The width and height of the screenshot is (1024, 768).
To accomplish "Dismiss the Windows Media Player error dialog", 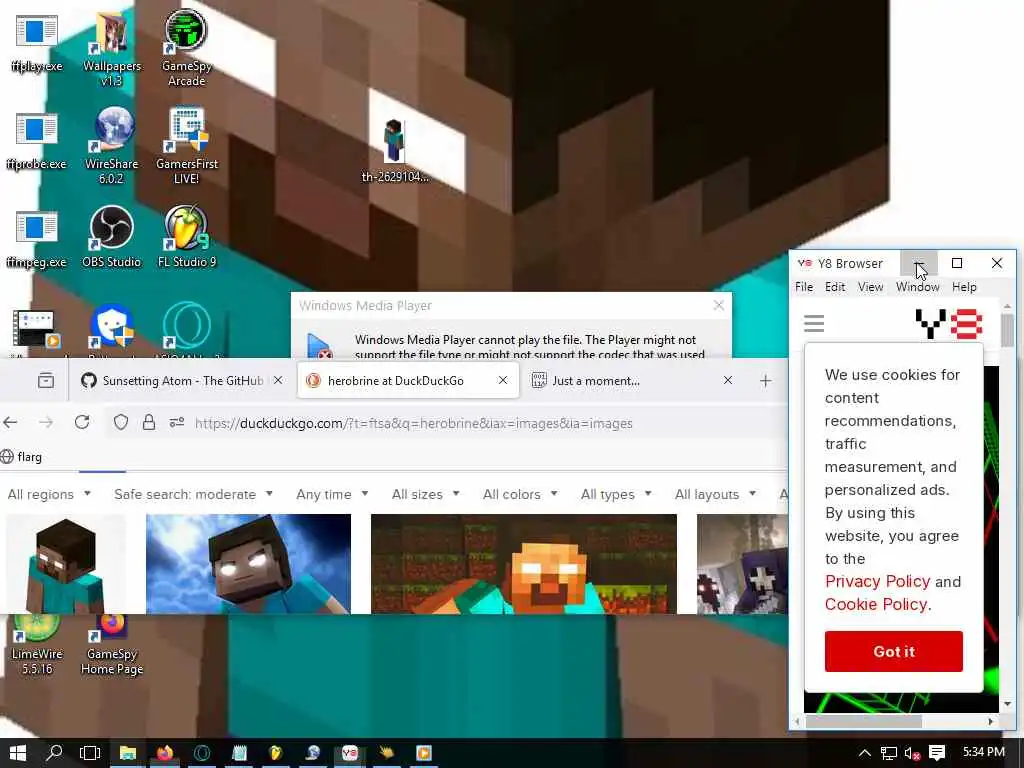I will (718, 305).
